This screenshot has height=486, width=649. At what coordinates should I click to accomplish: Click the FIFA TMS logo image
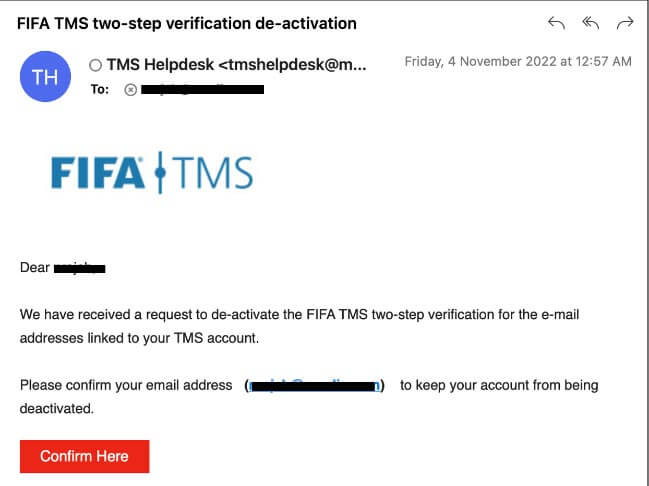click(x=152, y=172)
